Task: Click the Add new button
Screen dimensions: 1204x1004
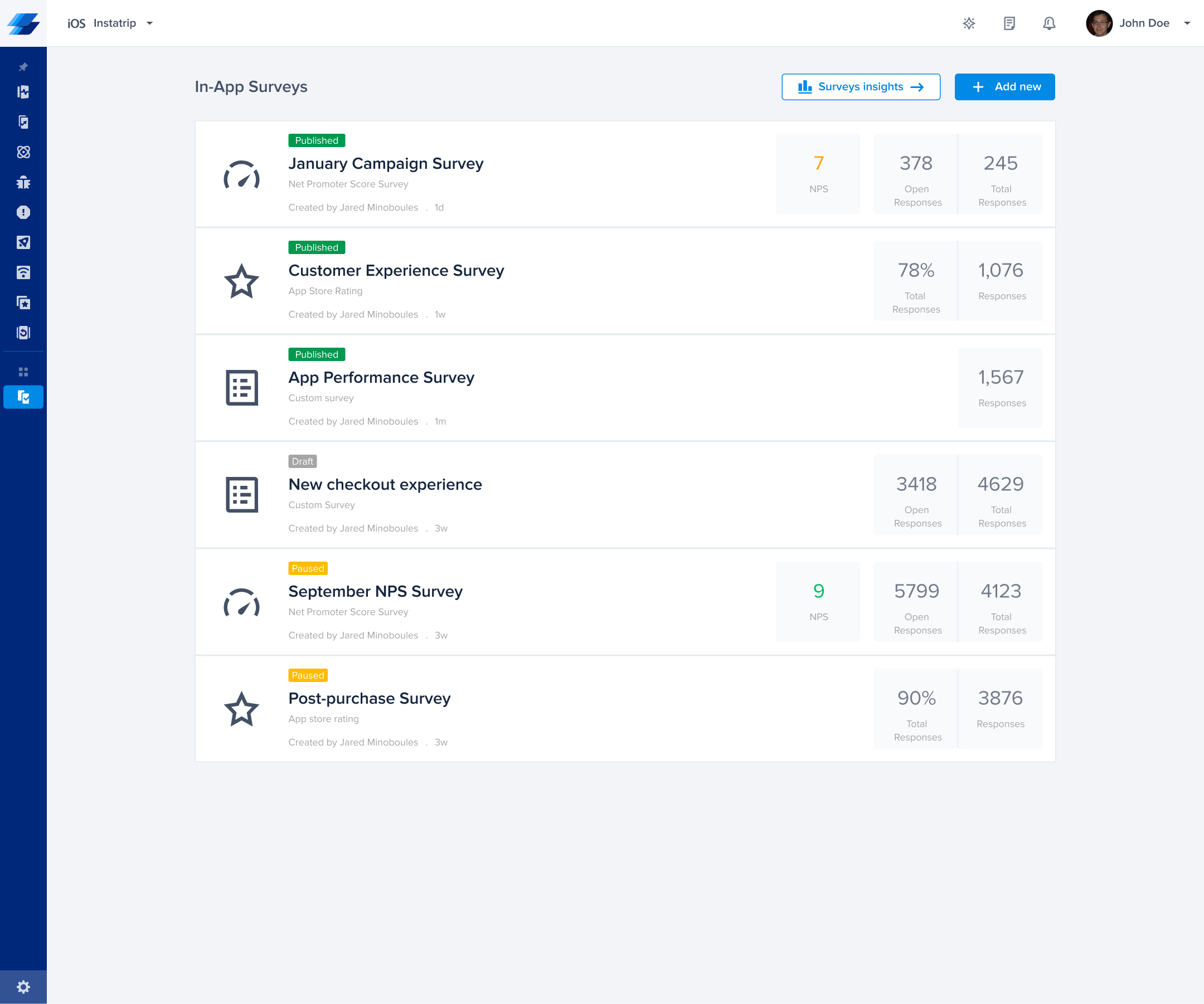Action: pyautogui.click(x=1004, y=86)
